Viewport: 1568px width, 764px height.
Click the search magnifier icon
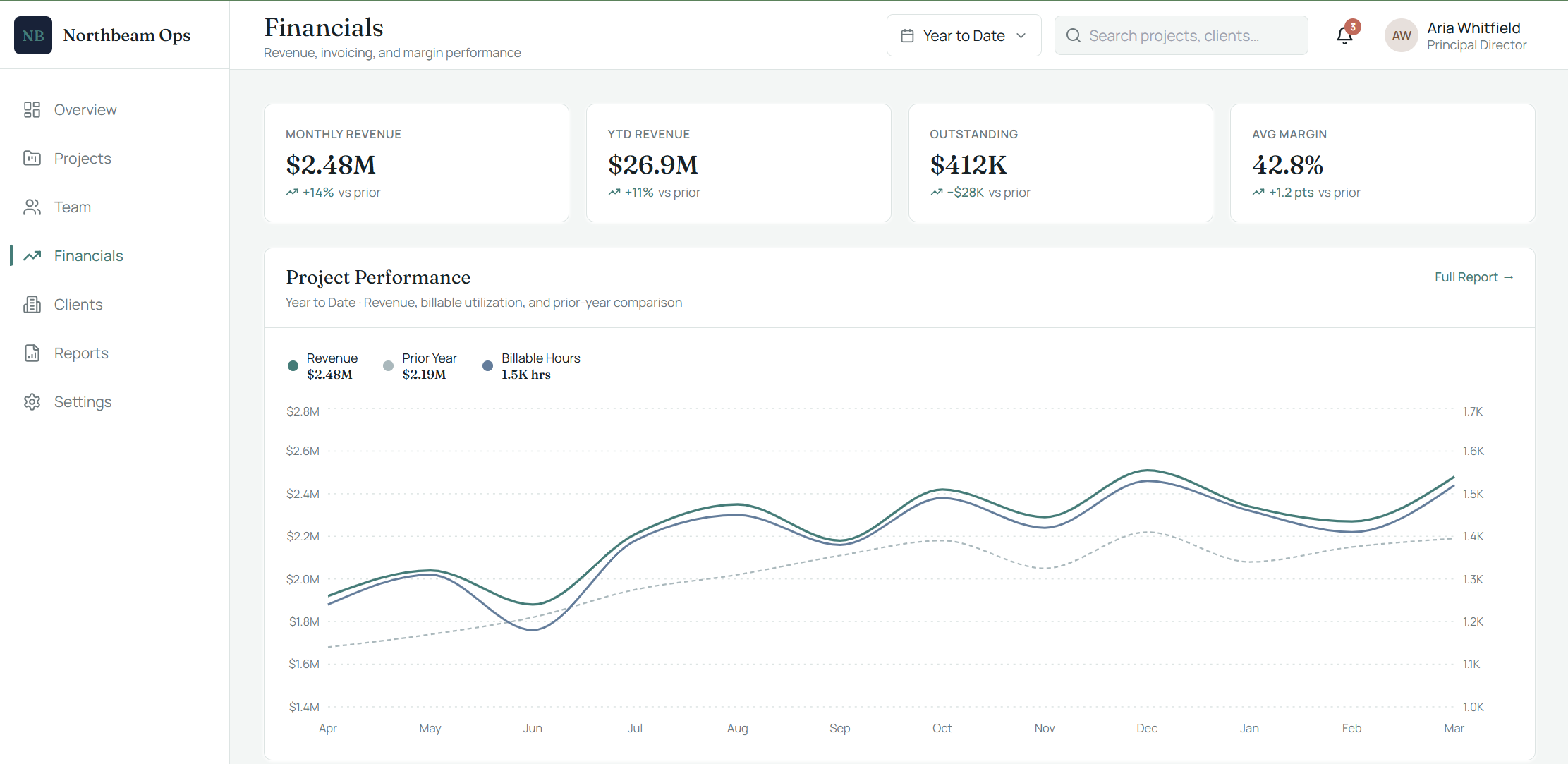point(1074,35)
